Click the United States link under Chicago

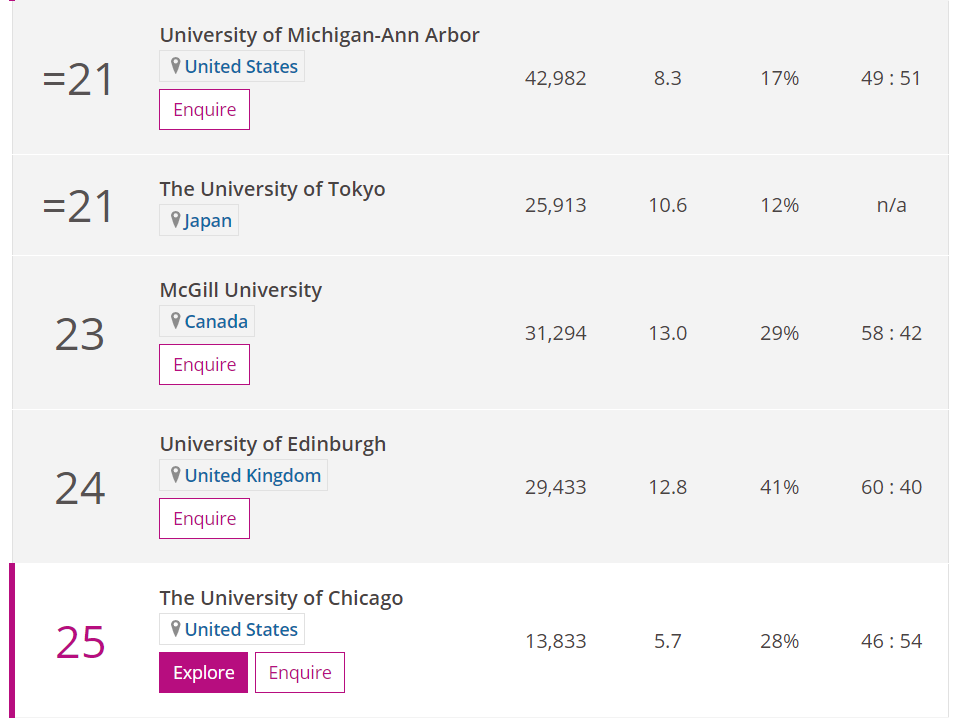tap(241, 630)
